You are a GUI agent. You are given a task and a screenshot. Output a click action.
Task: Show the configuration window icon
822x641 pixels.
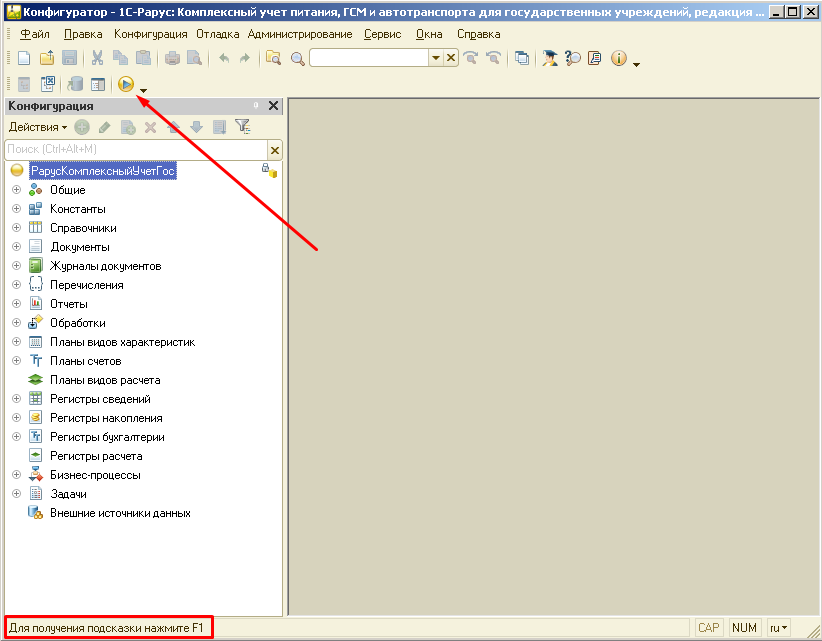(98, 84)
